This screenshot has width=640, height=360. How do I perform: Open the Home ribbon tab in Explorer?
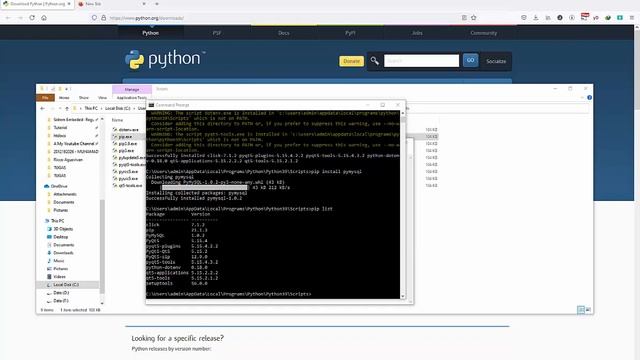tap(64, 98)
